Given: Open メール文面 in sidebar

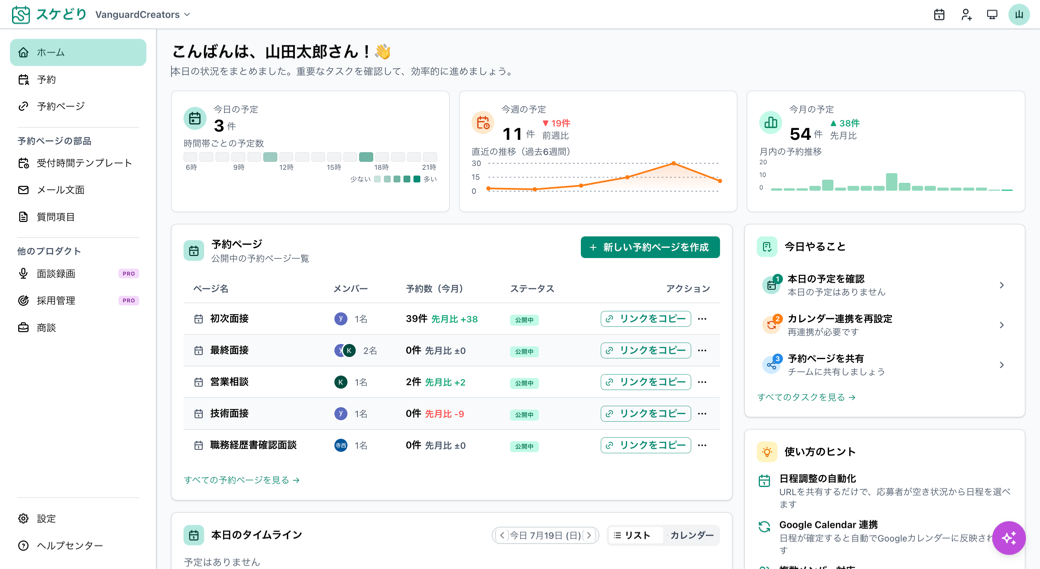Looking at the screenshot, I should coord(78,190).
